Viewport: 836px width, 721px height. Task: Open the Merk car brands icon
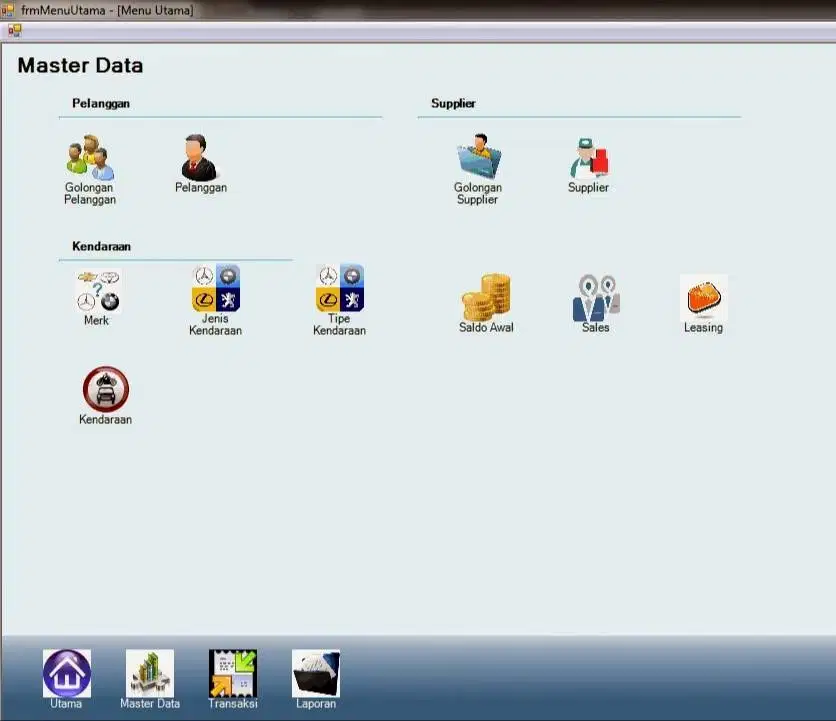[x=97, y=291]
